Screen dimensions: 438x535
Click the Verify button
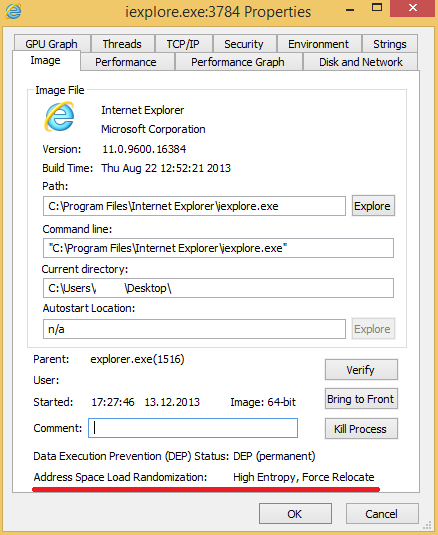[x=361, y=370]
